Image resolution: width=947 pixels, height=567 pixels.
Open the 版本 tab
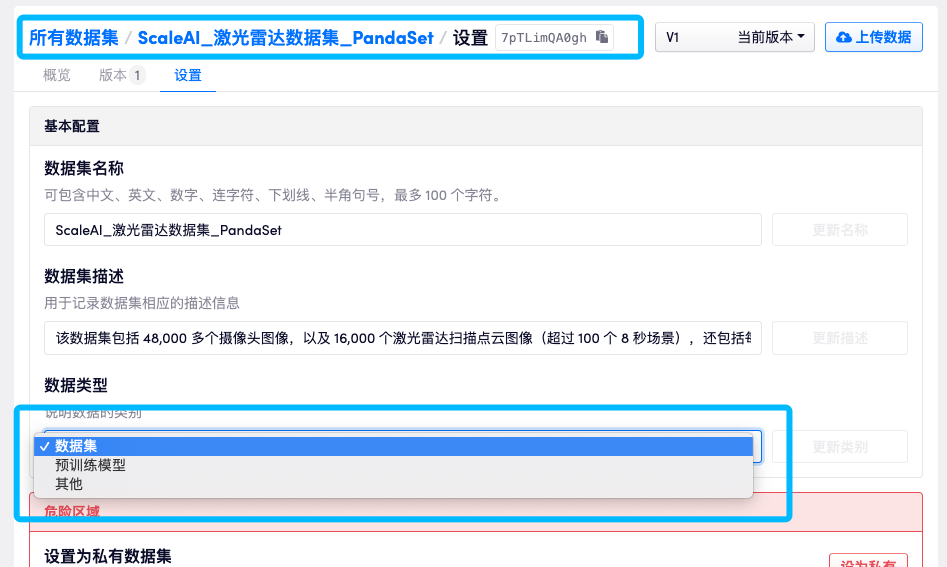pos(122,75)
